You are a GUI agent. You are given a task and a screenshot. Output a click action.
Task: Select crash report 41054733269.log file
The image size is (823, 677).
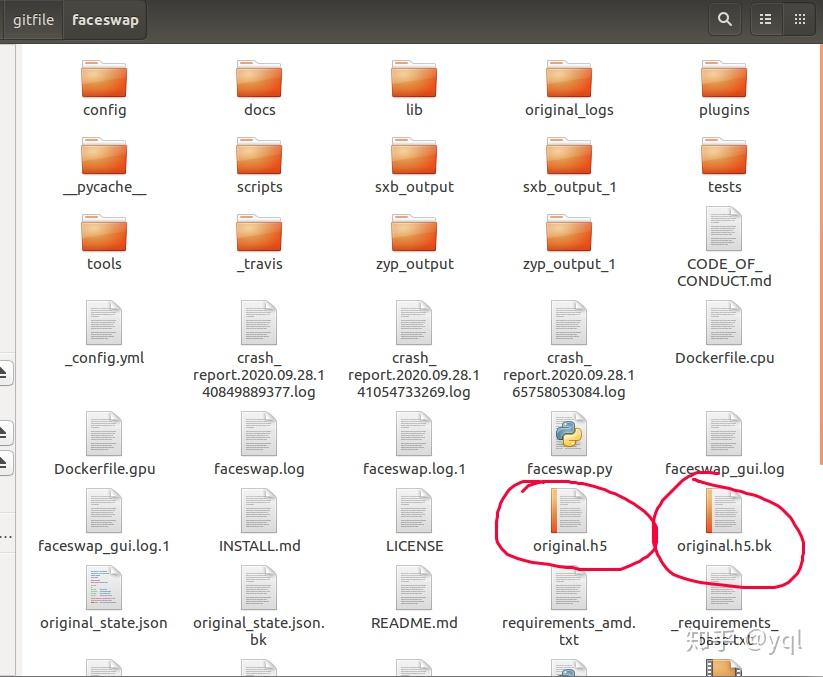(x=414, y=323)
